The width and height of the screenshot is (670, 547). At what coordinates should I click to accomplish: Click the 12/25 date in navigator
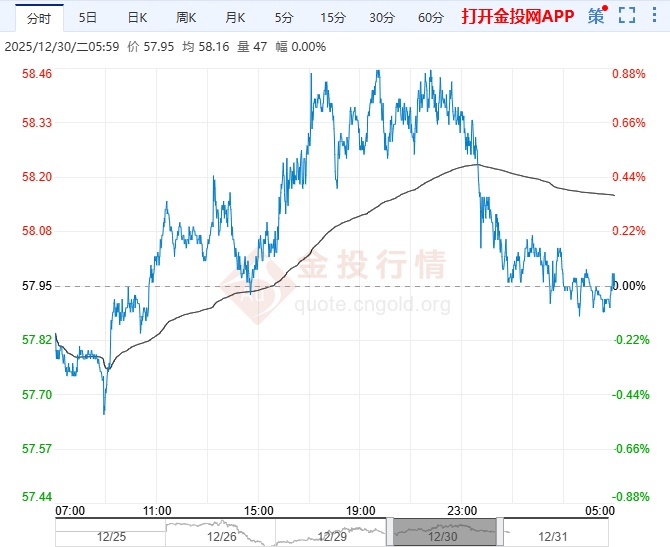click(111, 537)
